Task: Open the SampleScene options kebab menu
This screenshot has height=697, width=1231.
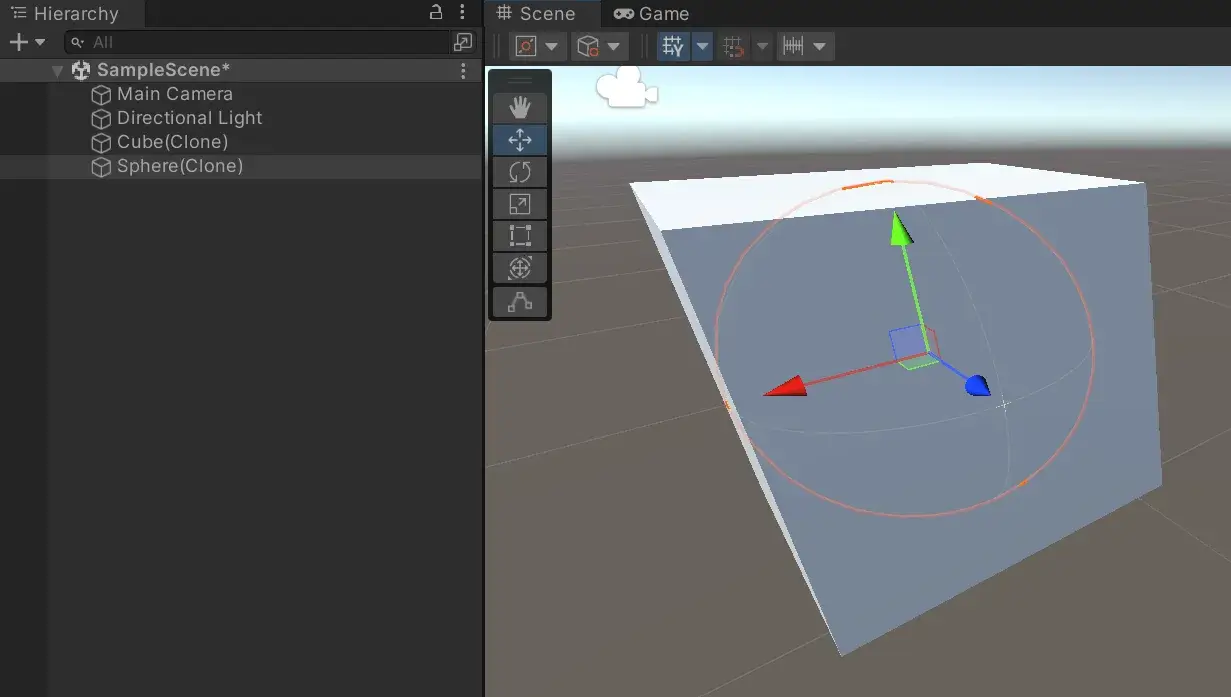Action: 463,70
